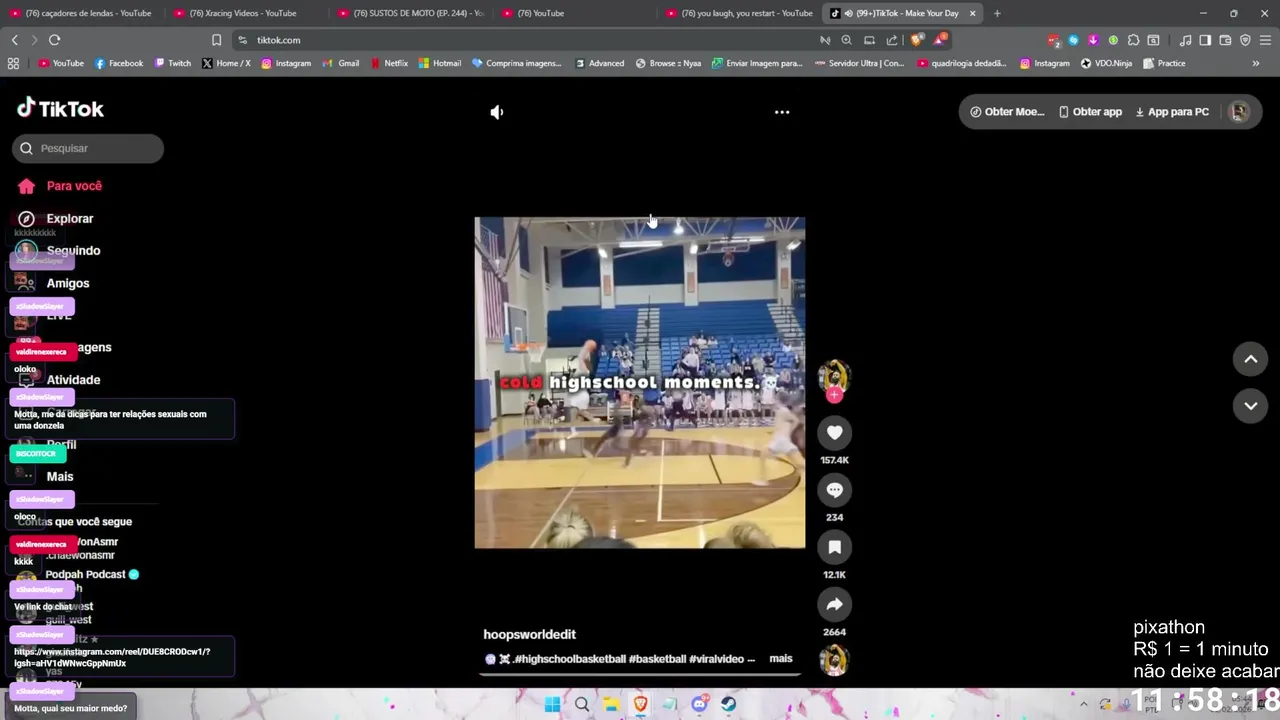Open hoopsworldedit username link
Viewport: 1280px width, 720px height.
tap(529, 634)
